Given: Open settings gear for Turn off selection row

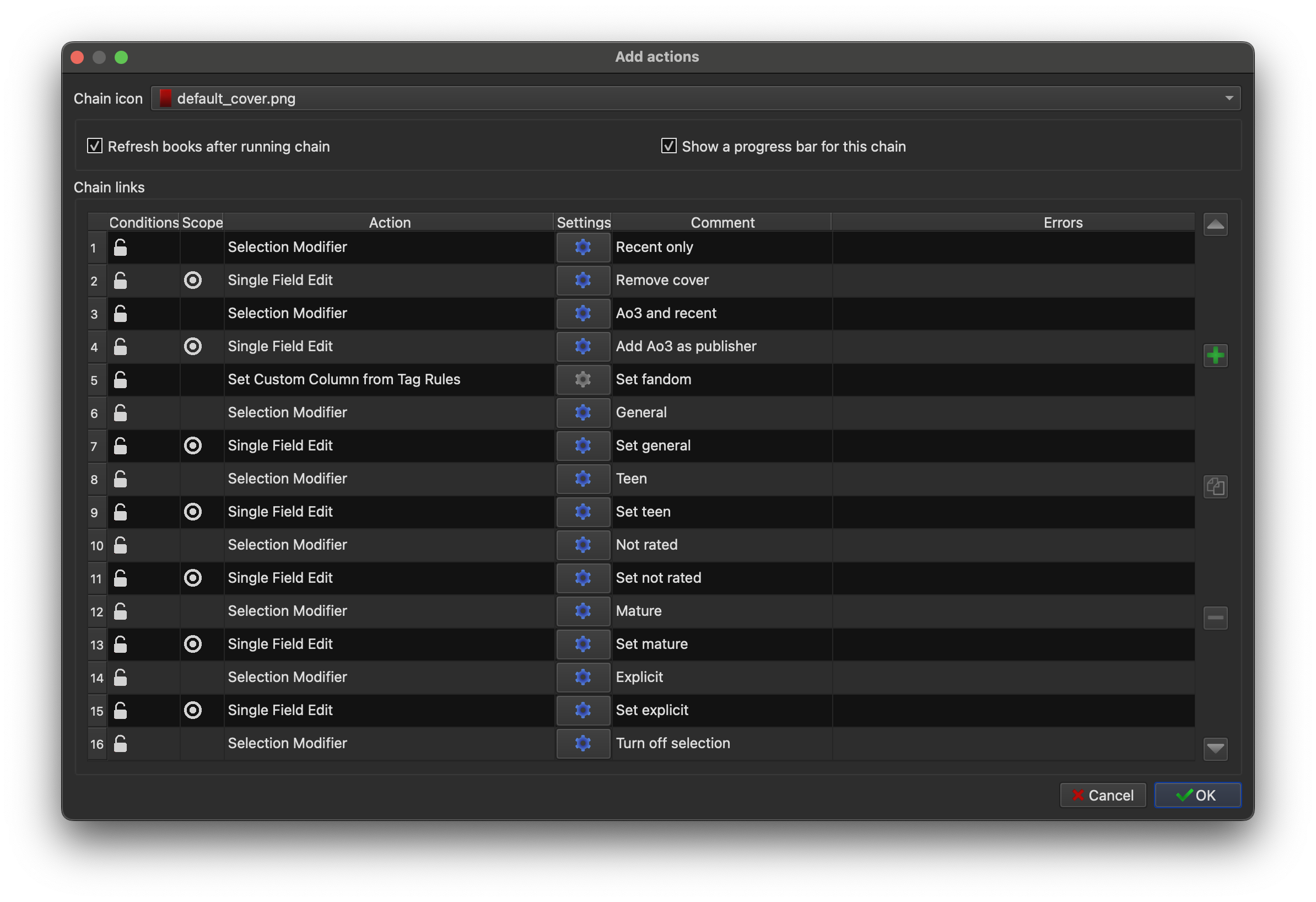Looking at the screenshot, I should coord(583,743).
